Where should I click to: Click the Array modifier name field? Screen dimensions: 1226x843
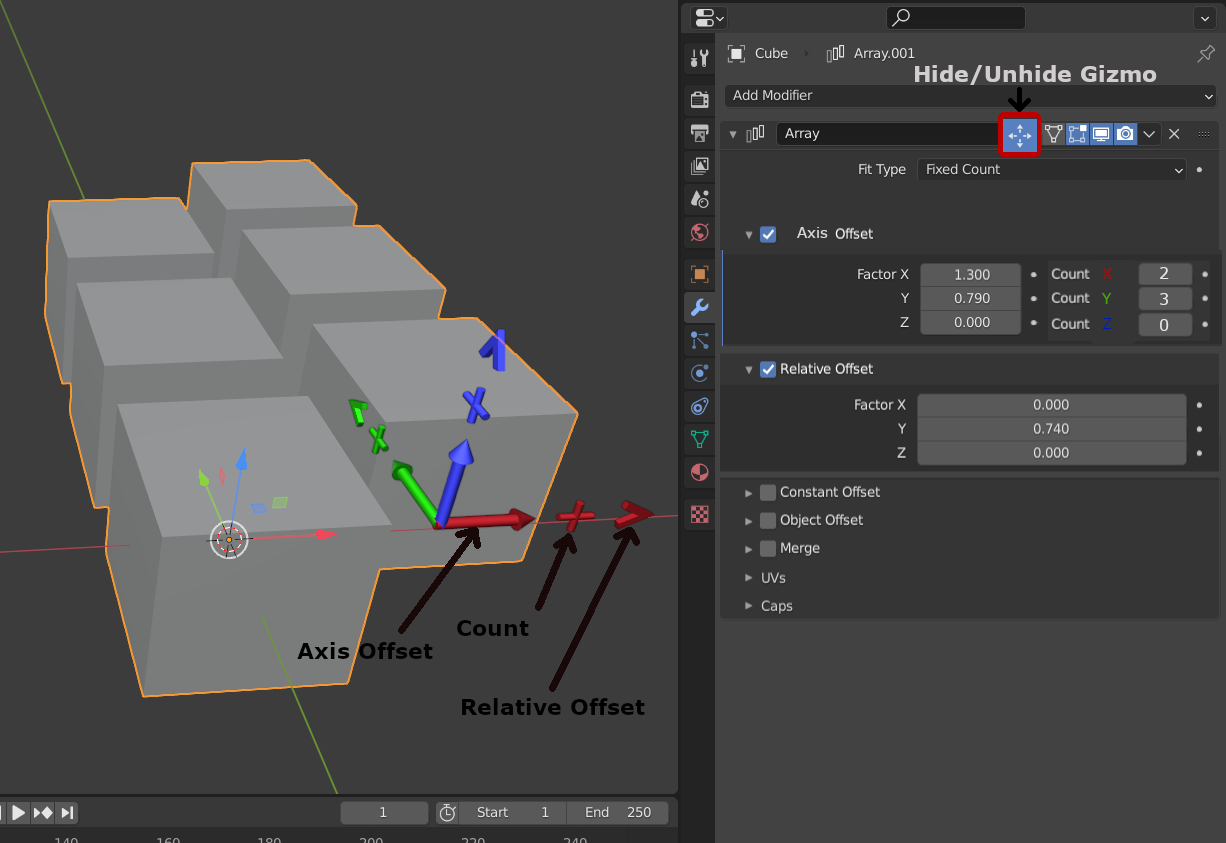tap(889, 133)
